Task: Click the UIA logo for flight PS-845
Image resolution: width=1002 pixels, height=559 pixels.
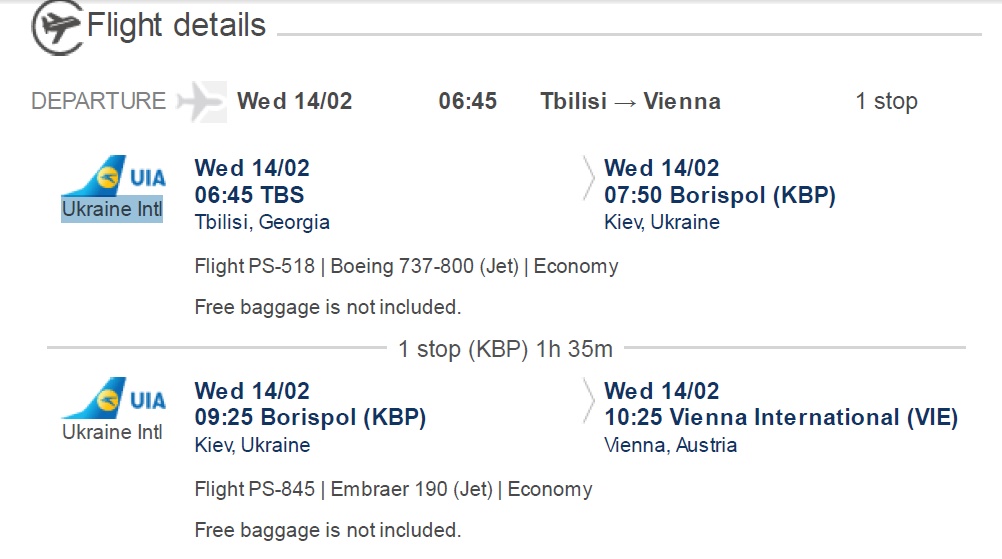Action: [x=111, y=398]
